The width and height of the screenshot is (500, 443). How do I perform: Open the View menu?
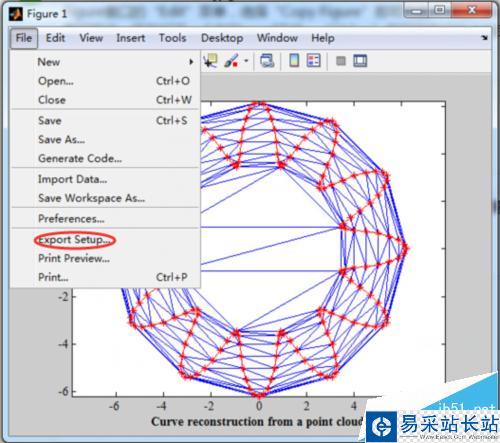[x=91, y=38]
